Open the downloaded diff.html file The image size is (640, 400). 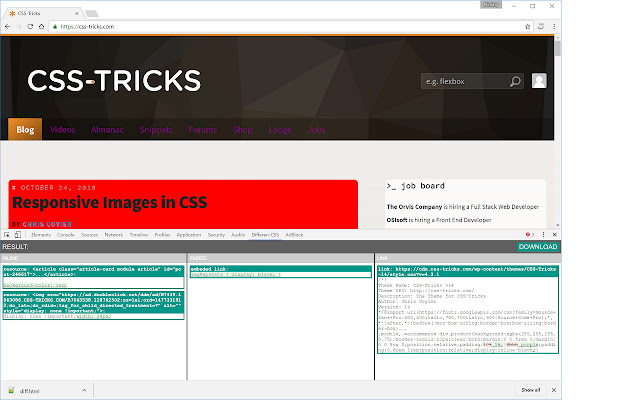click(x=29, y=391)
